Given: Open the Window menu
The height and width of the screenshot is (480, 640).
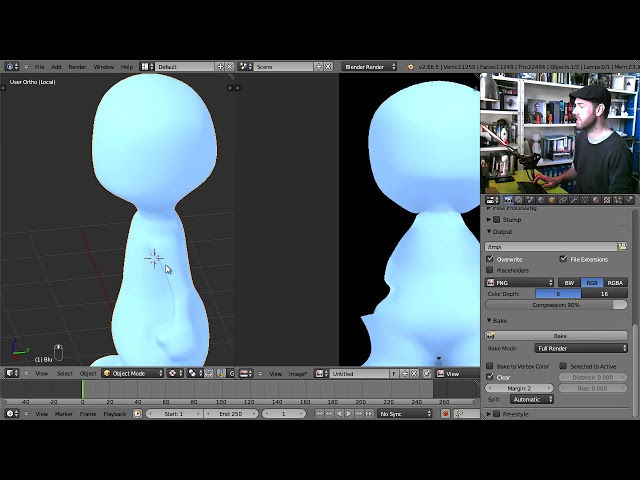Looking at the screenshot, I should point(104,67).
